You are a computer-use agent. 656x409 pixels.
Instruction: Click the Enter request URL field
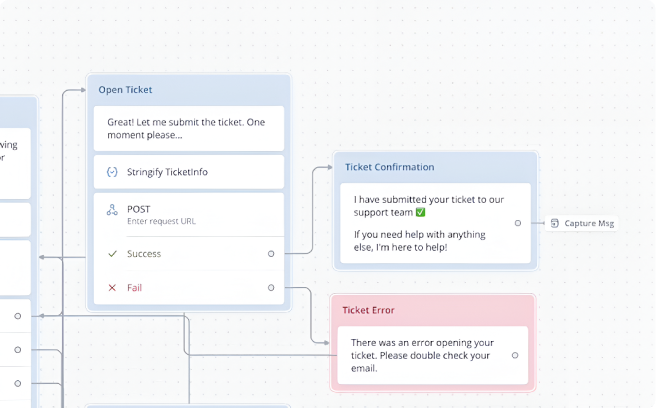point(161,220)
